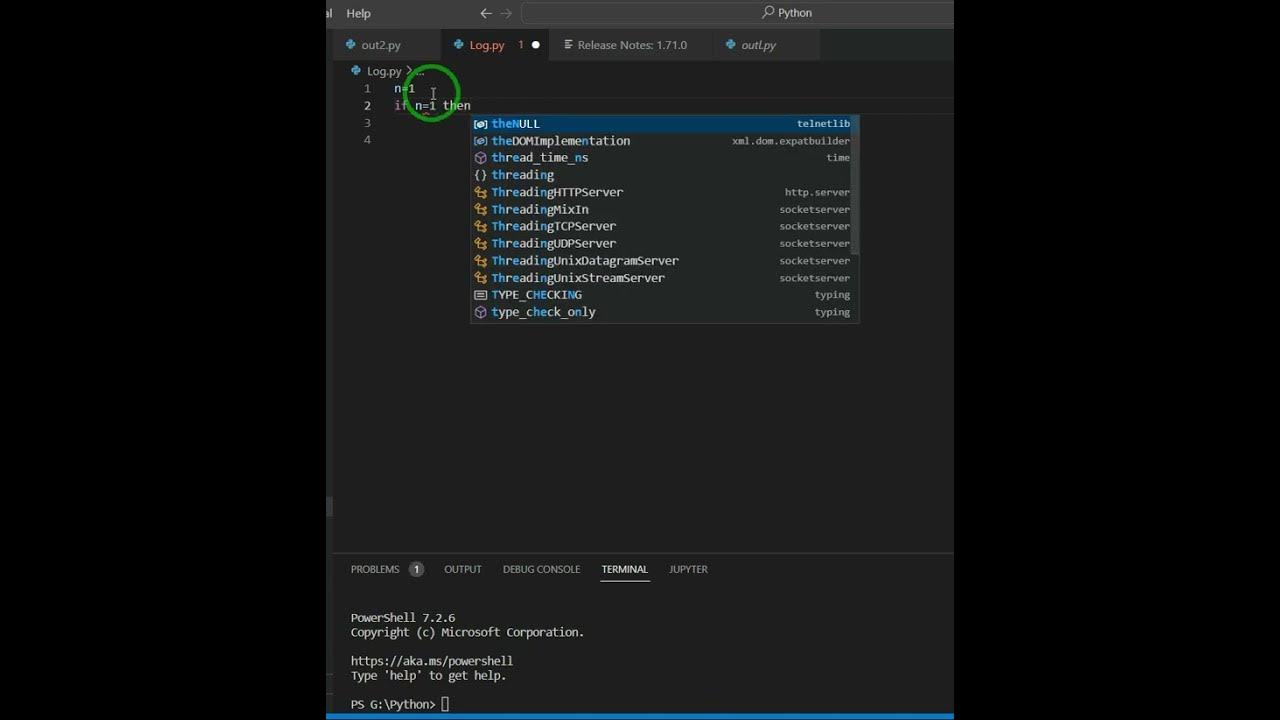The width and height of the screenshot is (1280, 720).
Task: Click the variable icon beside theDOMImplementation
Action: point(481,141)
